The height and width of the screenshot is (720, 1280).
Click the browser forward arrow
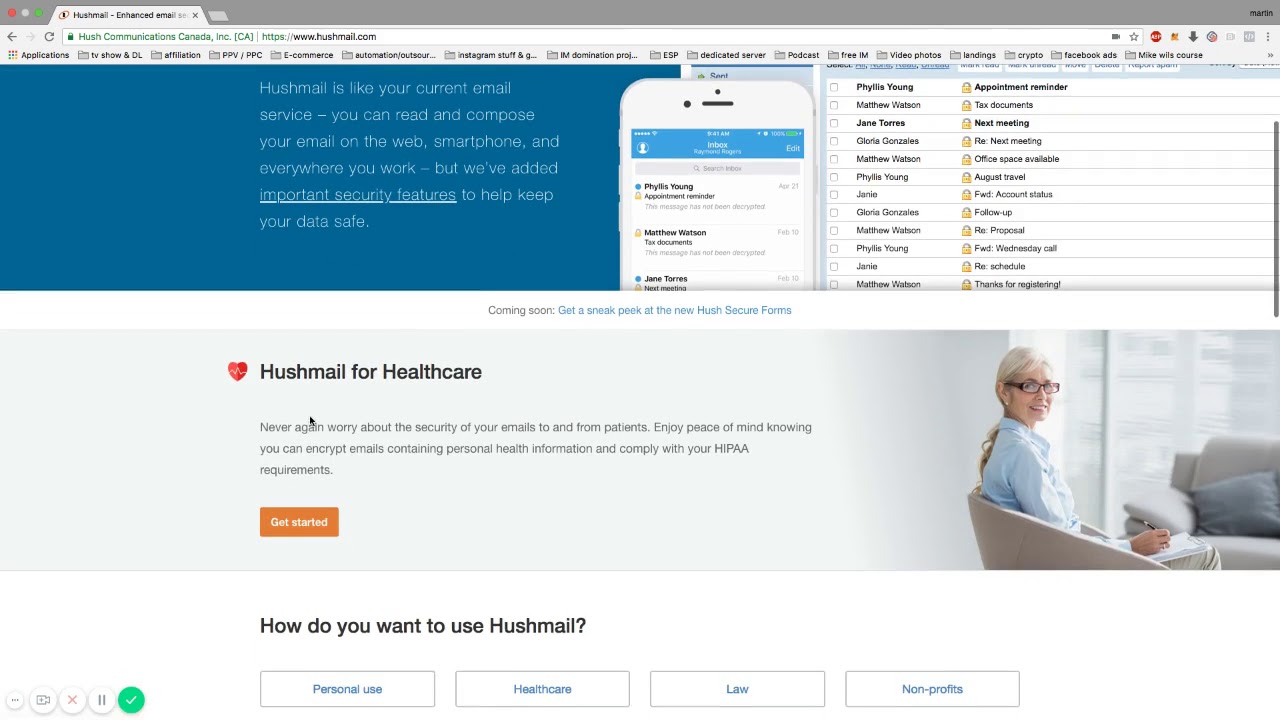click(30, 36)
